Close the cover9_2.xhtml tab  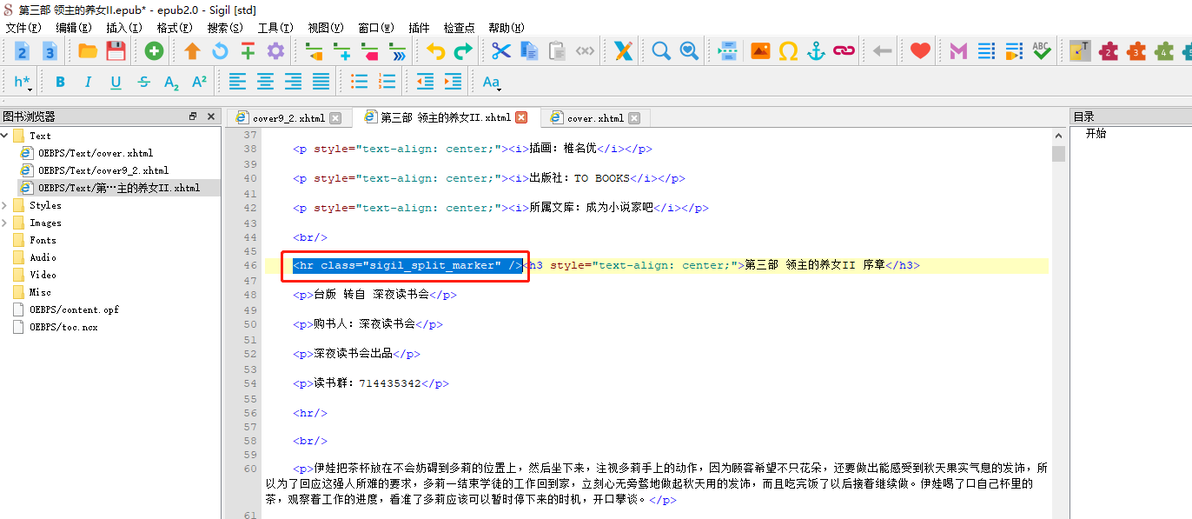coord(335,119)
